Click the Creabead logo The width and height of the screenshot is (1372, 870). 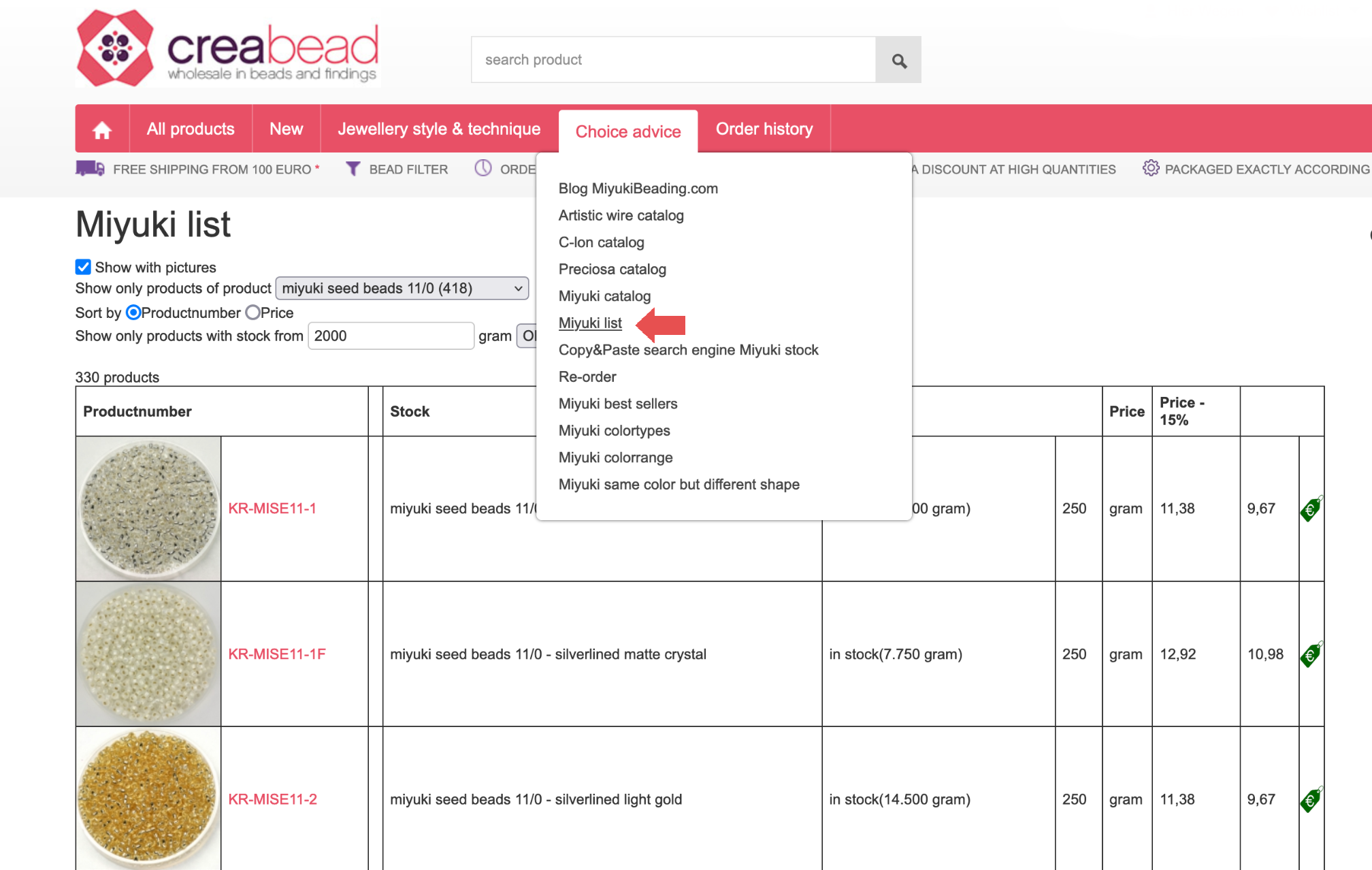[x=228, y=49]
